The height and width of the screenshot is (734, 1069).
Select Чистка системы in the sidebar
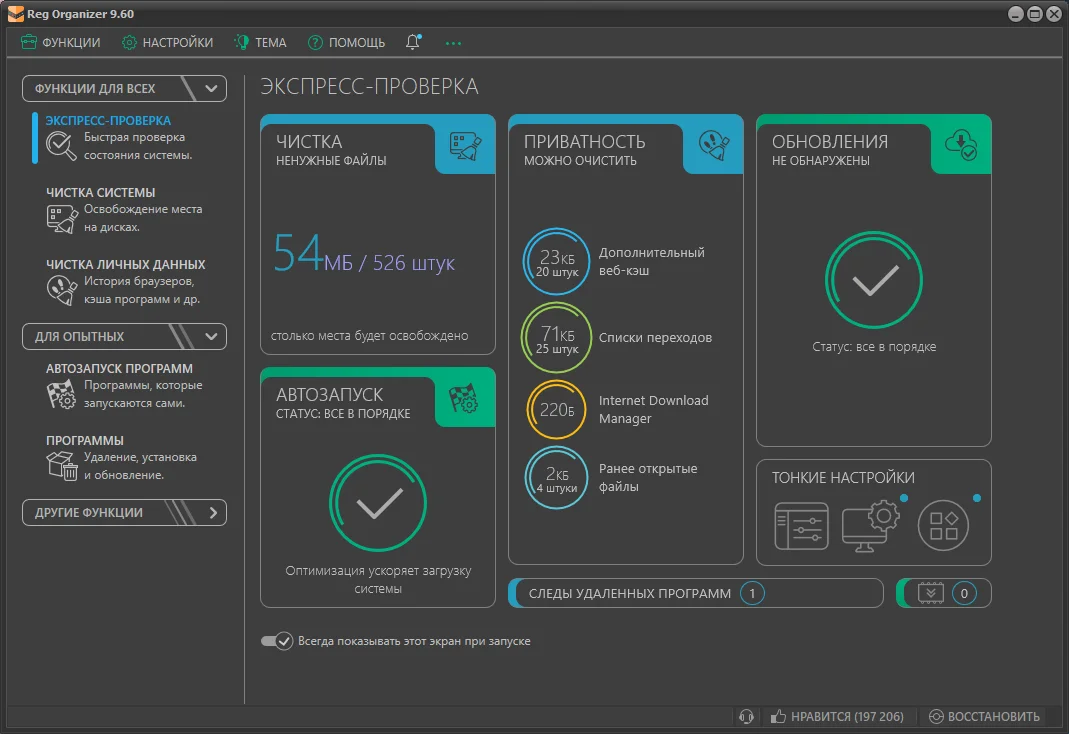[x=100, y=193]
